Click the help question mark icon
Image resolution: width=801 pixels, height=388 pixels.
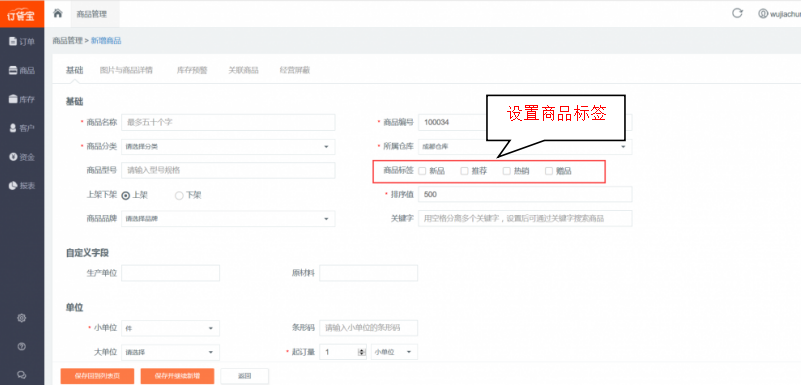21,347
